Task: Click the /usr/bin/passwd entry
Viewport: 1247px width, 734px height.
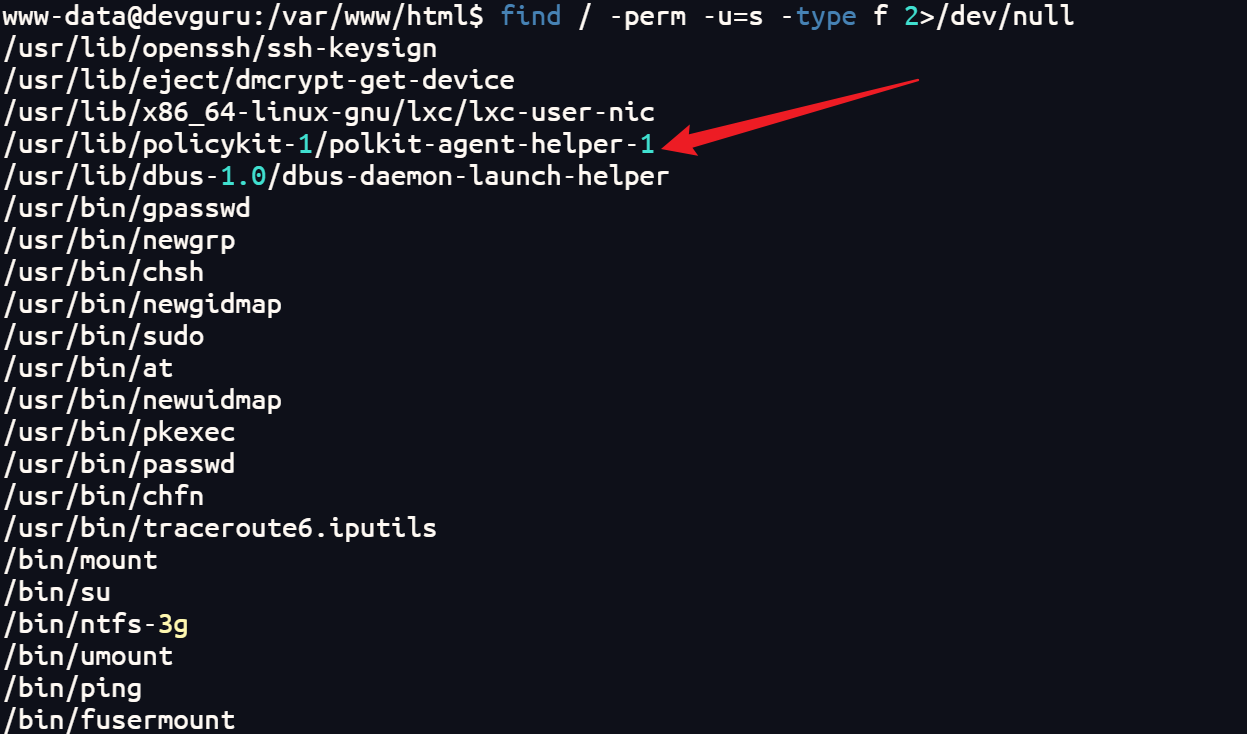Action: click(120, 465)
